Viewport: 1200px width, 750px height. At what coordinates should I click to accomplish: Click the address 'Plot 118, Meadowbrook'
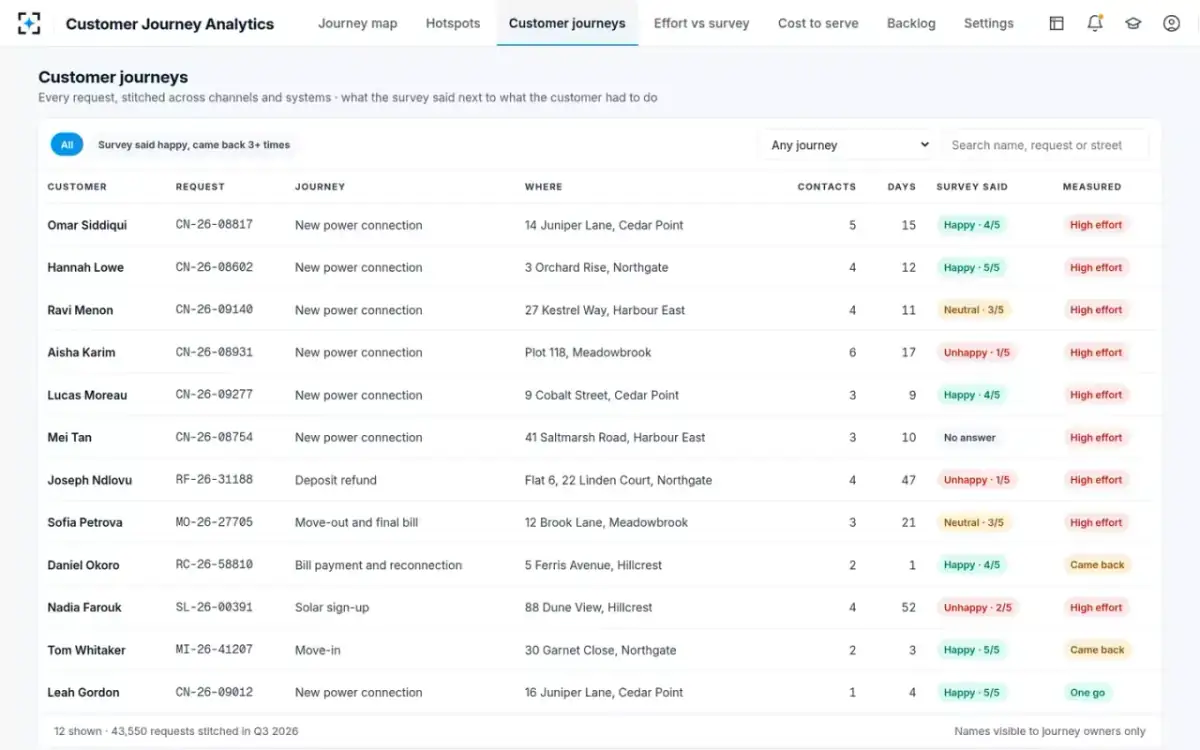click(x=588, y=352)
